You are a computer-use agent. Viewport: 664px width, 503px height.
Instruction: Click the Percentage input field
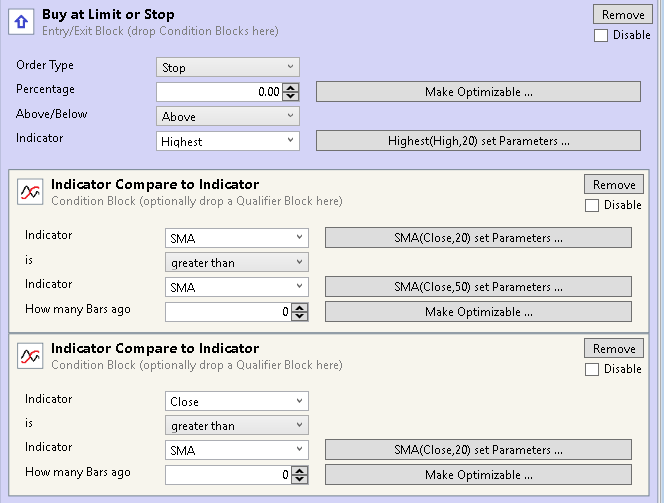pos(219,92)
